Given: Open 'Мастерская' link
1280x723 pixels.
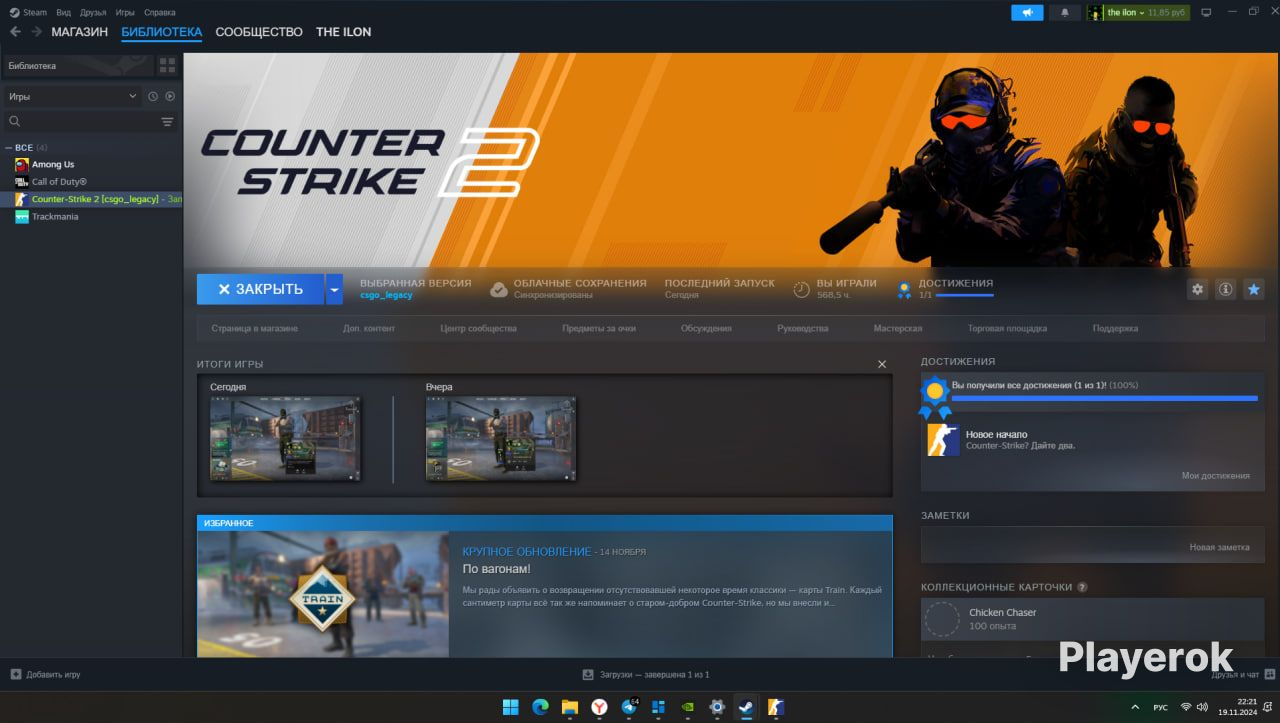Looking at the screenshot, I should click(x=898, y=328).
